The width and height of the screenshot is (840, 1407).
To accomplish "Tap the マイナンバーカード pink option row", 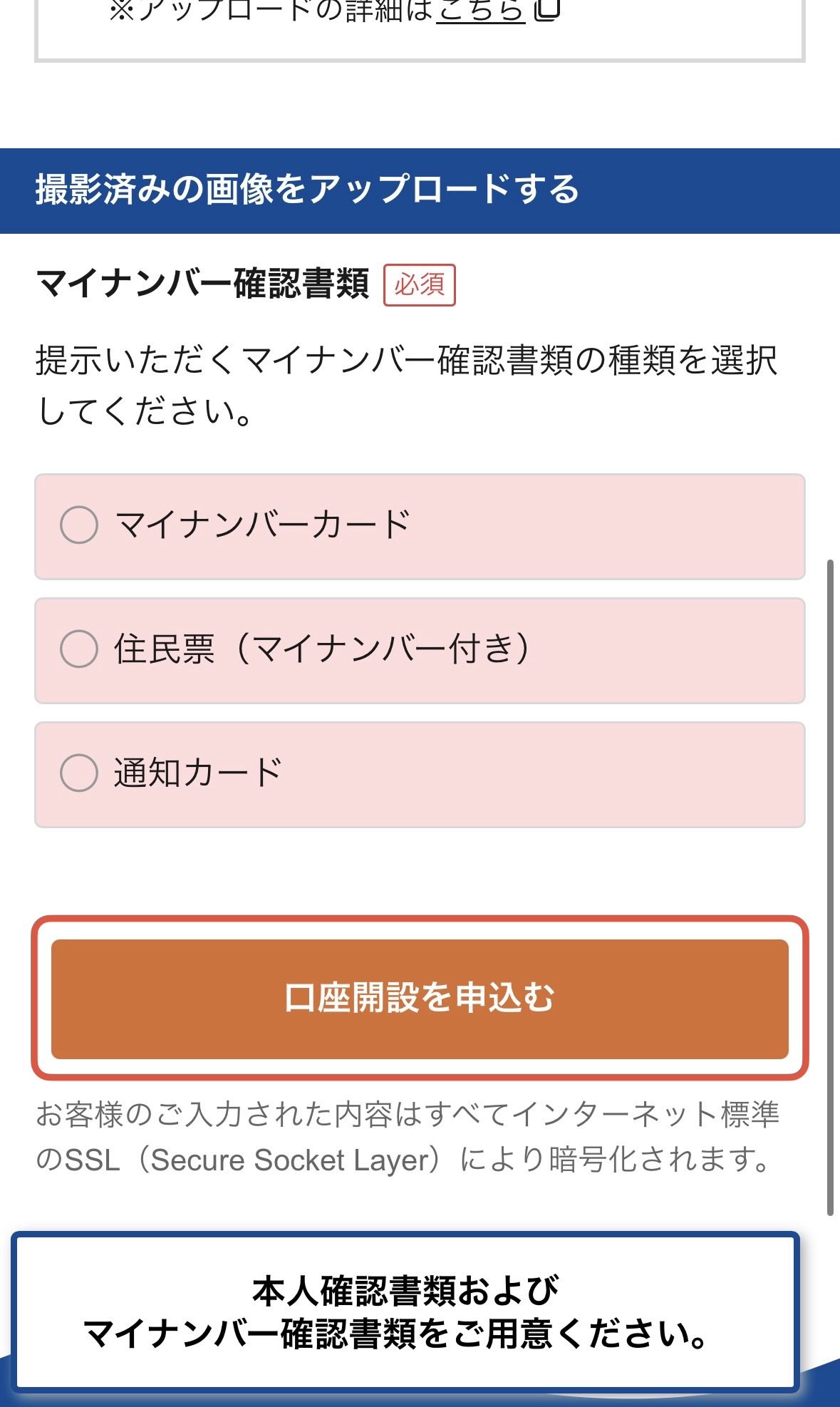I will 420,525.
